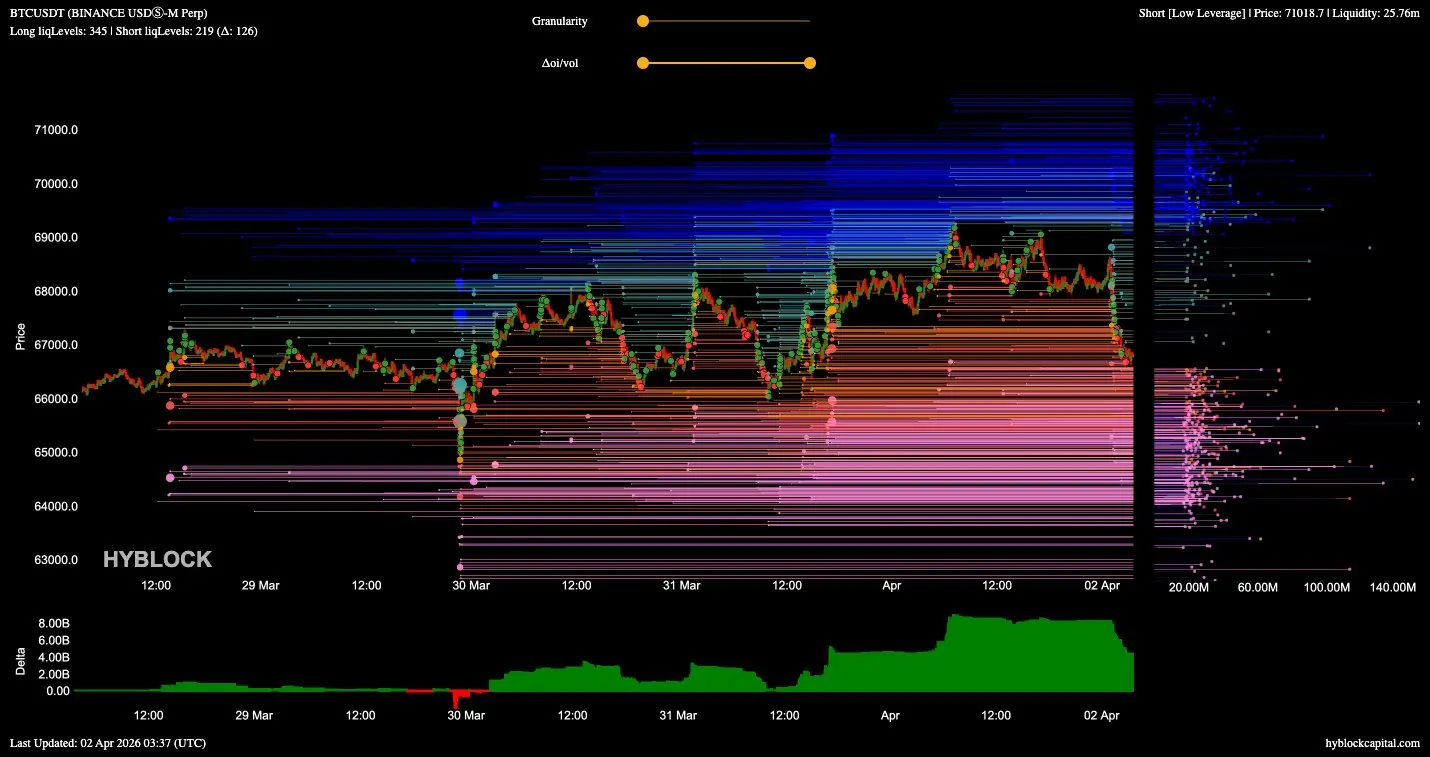This screenshot has width=1430, height=757.
Task: Click the 20.00M liquidity axis label
Action: (1188, 587)
